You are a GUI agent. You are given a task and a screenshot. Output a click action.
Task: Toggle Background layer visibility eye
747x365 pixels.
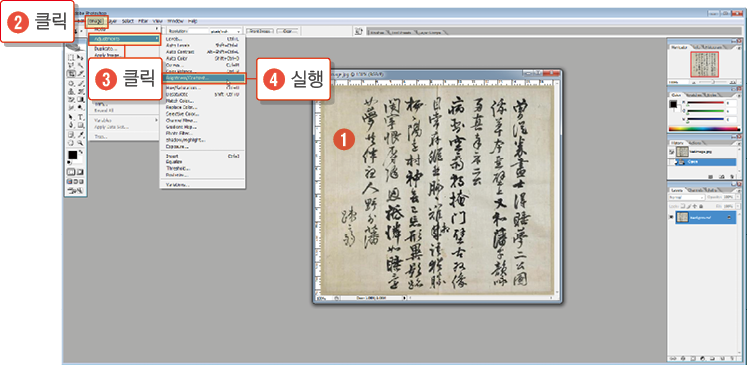pos(671,217)
